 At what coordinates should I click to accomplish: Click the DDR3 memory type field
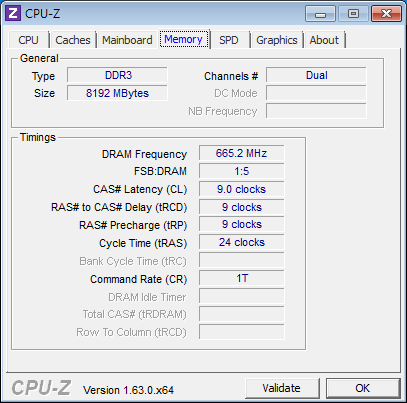(x=117, y=75)
